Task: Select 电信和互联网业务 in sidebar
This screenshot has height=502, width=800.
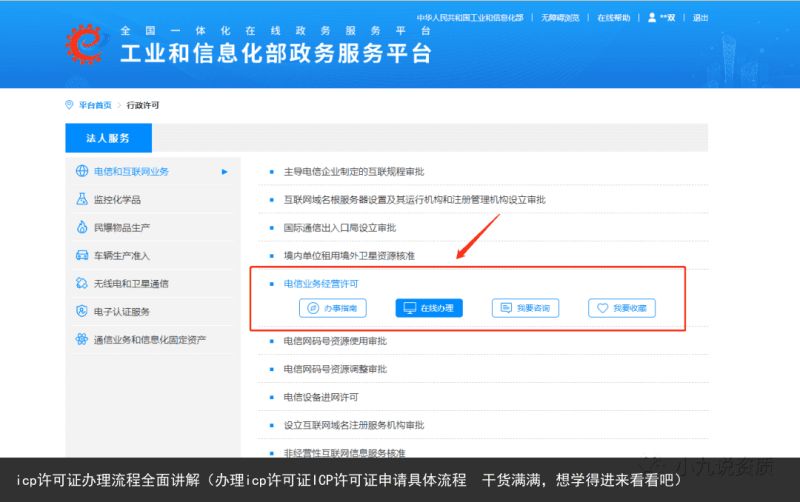Action: [x=131, y=171]
